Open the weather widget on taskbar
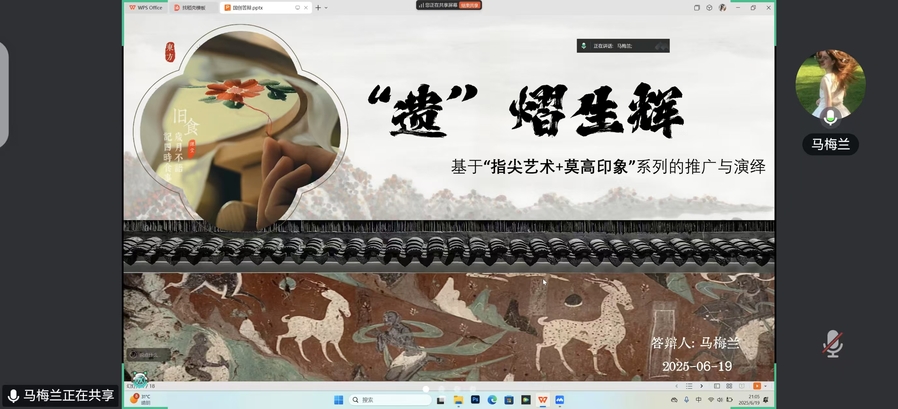 (140, 399)
